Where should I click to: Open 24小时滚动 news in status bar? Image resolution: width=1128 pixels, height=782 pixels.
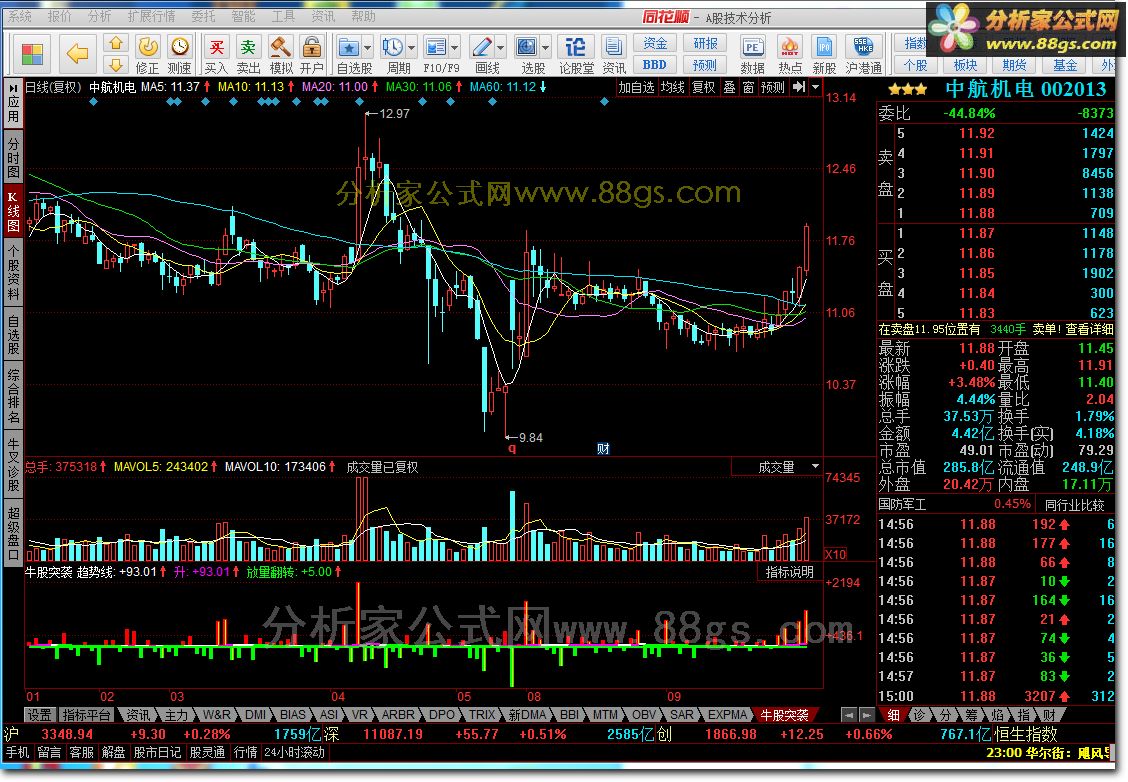pyautogui.click(x=294, y=753)
